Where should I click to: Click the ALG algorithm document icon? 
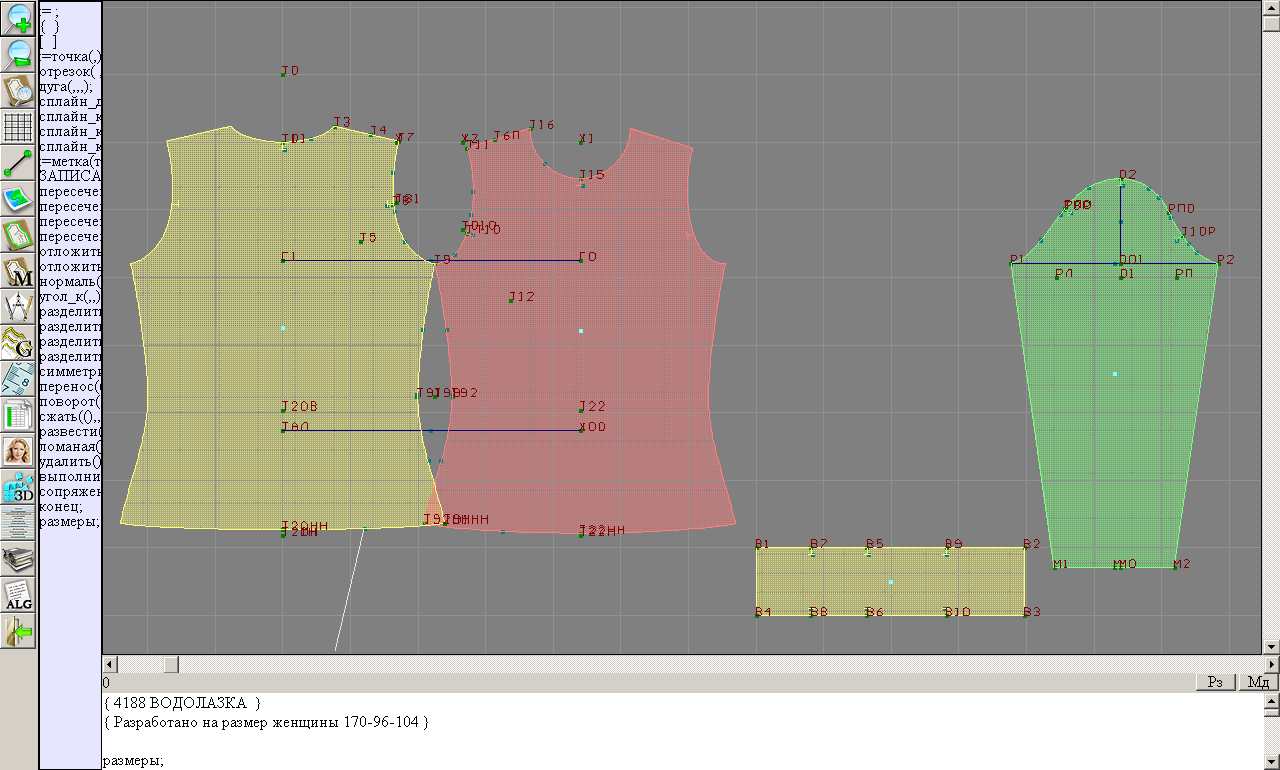pyautogui.click(x=19, y=595)
